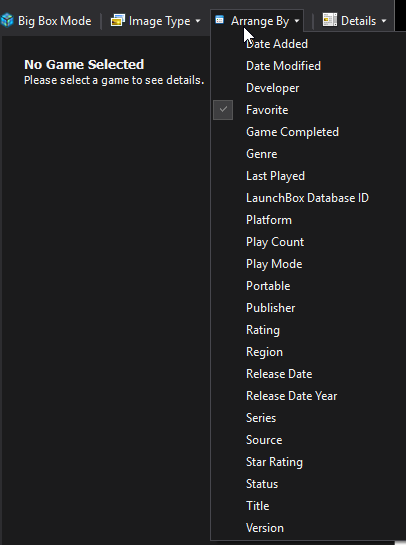Expand the Image Type dropdown arrow

pos(198,21)
